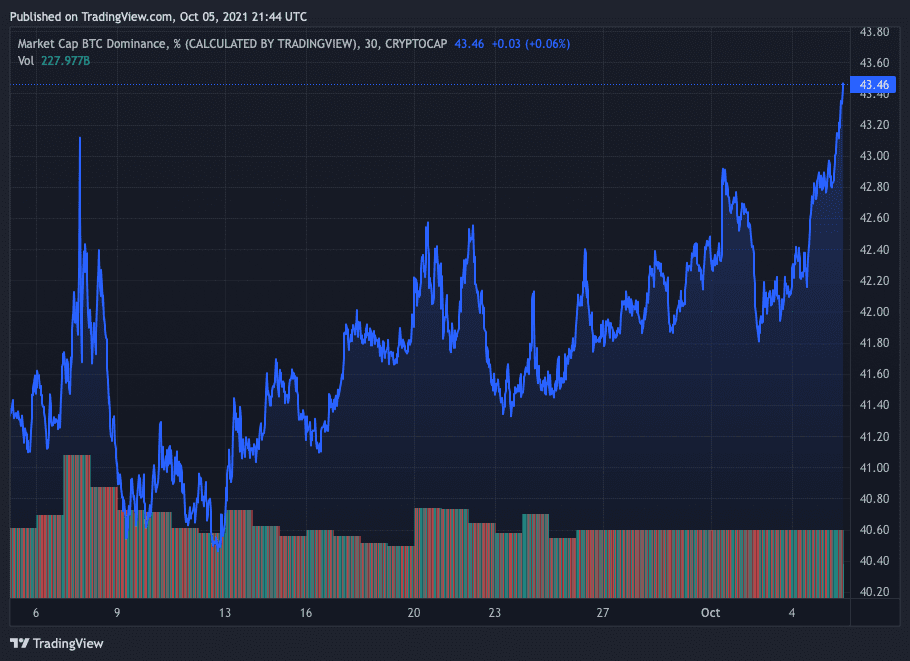
Task: Click the 227.977B volume value
Action: (66, 61)
